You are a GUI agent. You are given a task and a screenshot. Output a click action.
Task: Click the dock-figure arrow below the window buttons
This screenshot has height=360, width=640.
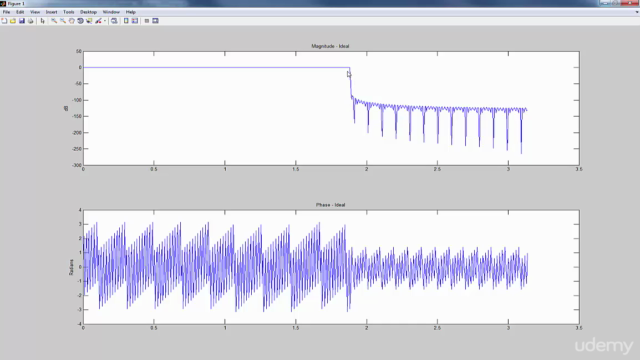637,12
